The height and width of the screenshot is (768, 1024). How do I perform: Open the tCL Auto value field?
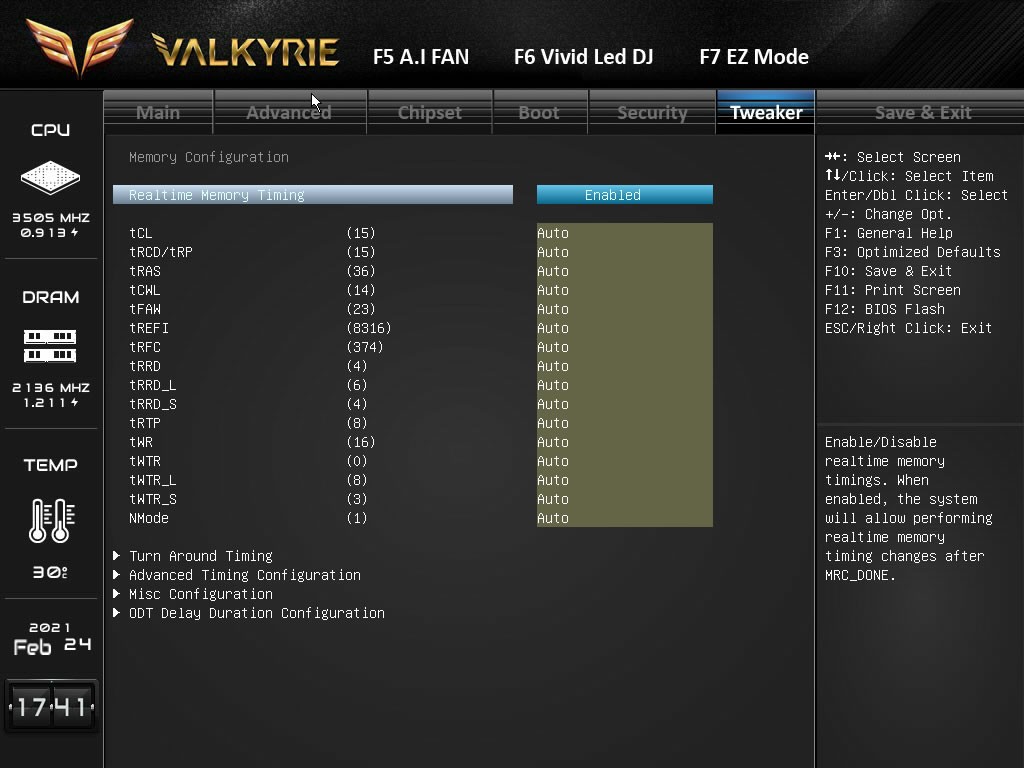625,233
